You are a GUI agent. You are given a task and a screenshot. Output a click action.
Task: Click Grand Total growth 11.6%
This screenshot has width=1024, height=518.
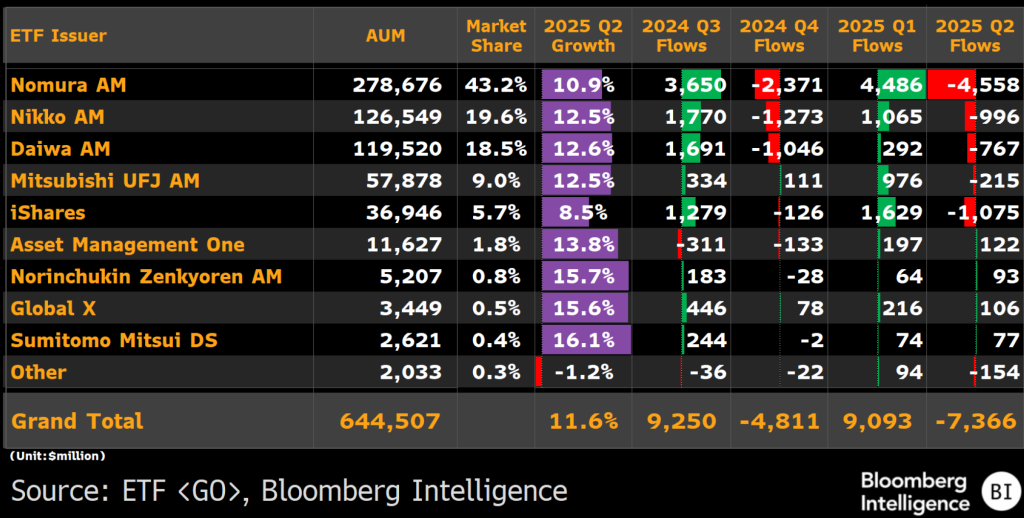point(584,421)
